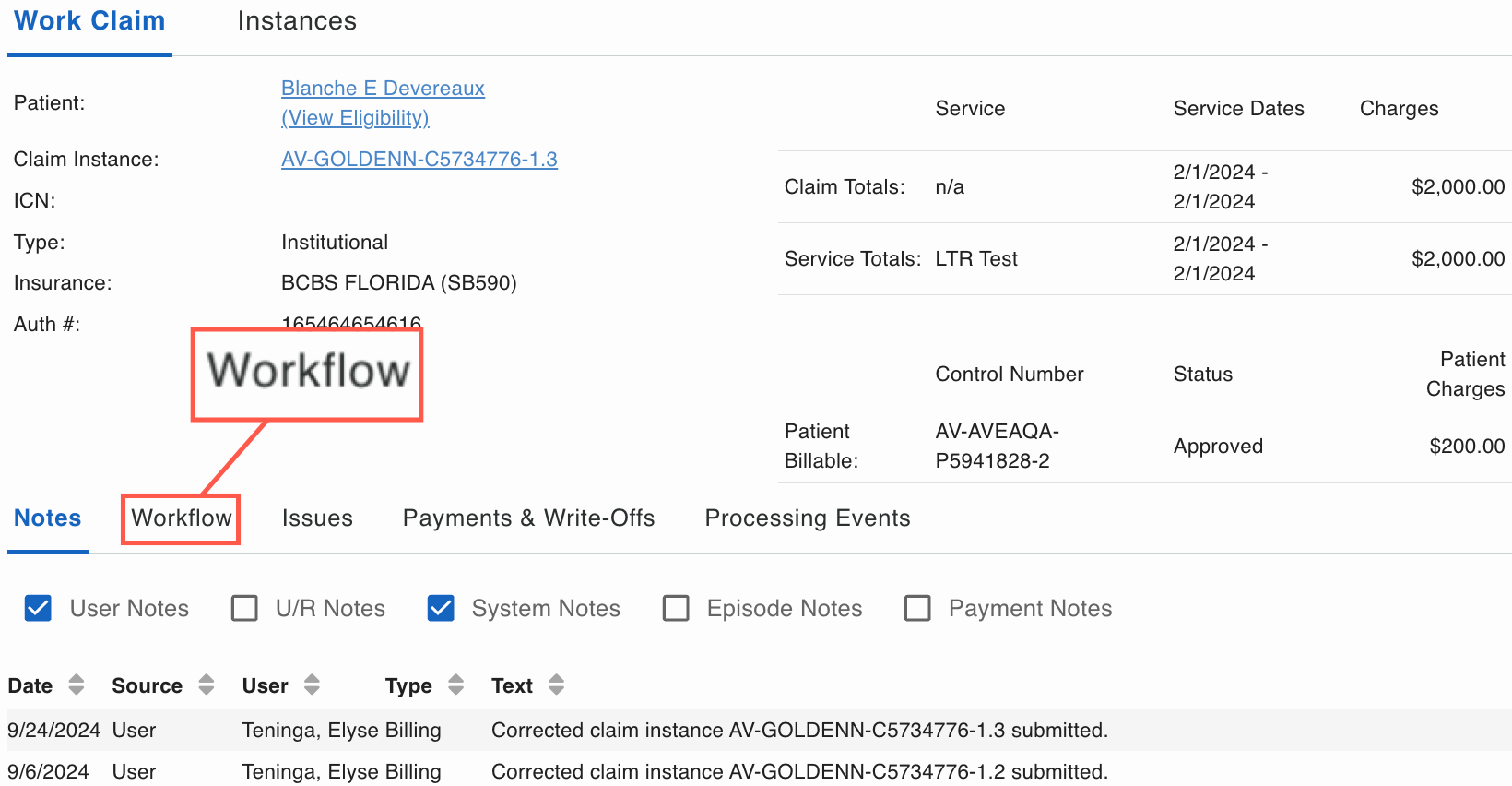Open claim instance AV-GOLDENN-C5734776-1.3 link

pos(419,160)
